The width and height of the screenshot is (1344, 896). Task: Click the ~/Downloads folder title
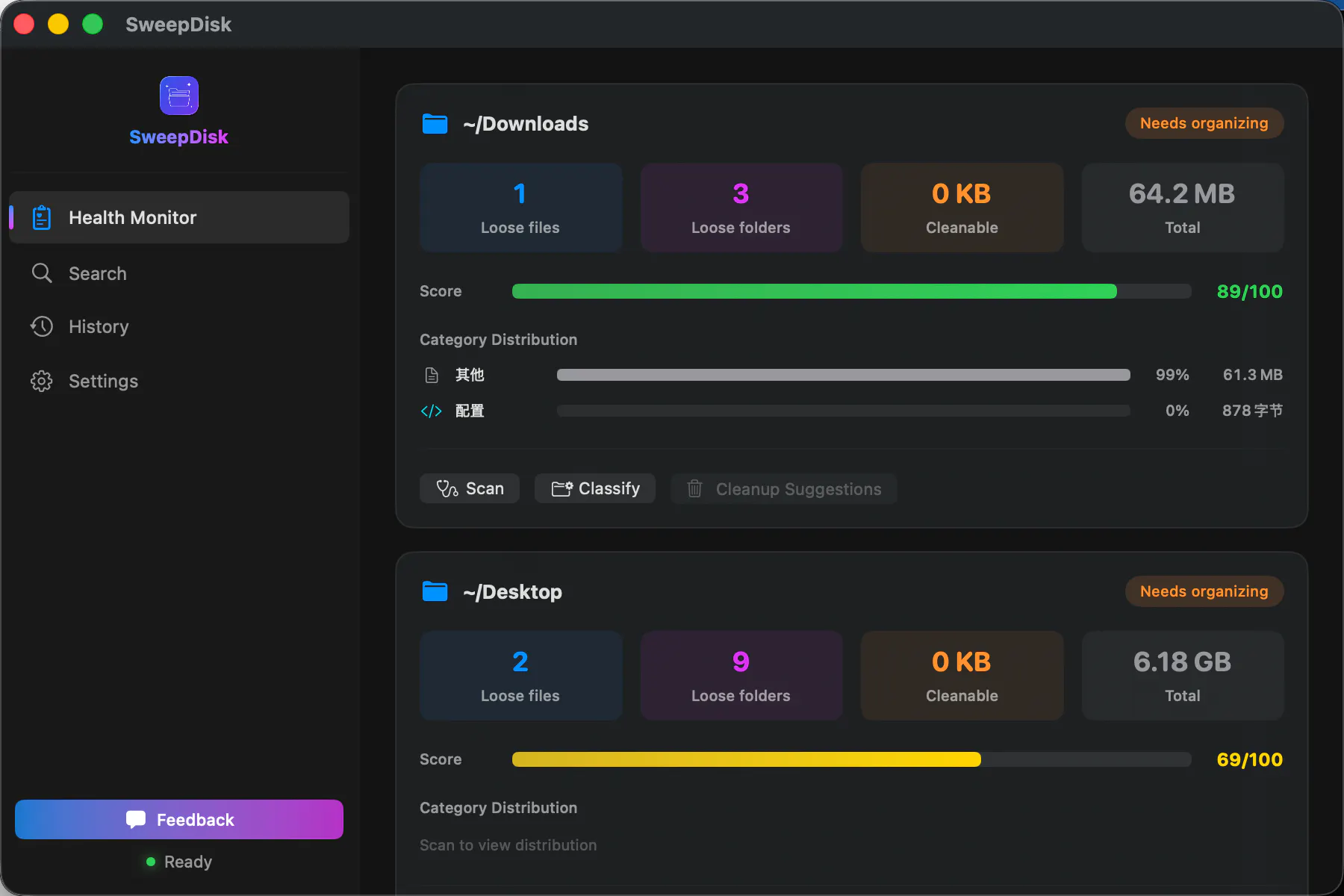click(x=526, y=124)
